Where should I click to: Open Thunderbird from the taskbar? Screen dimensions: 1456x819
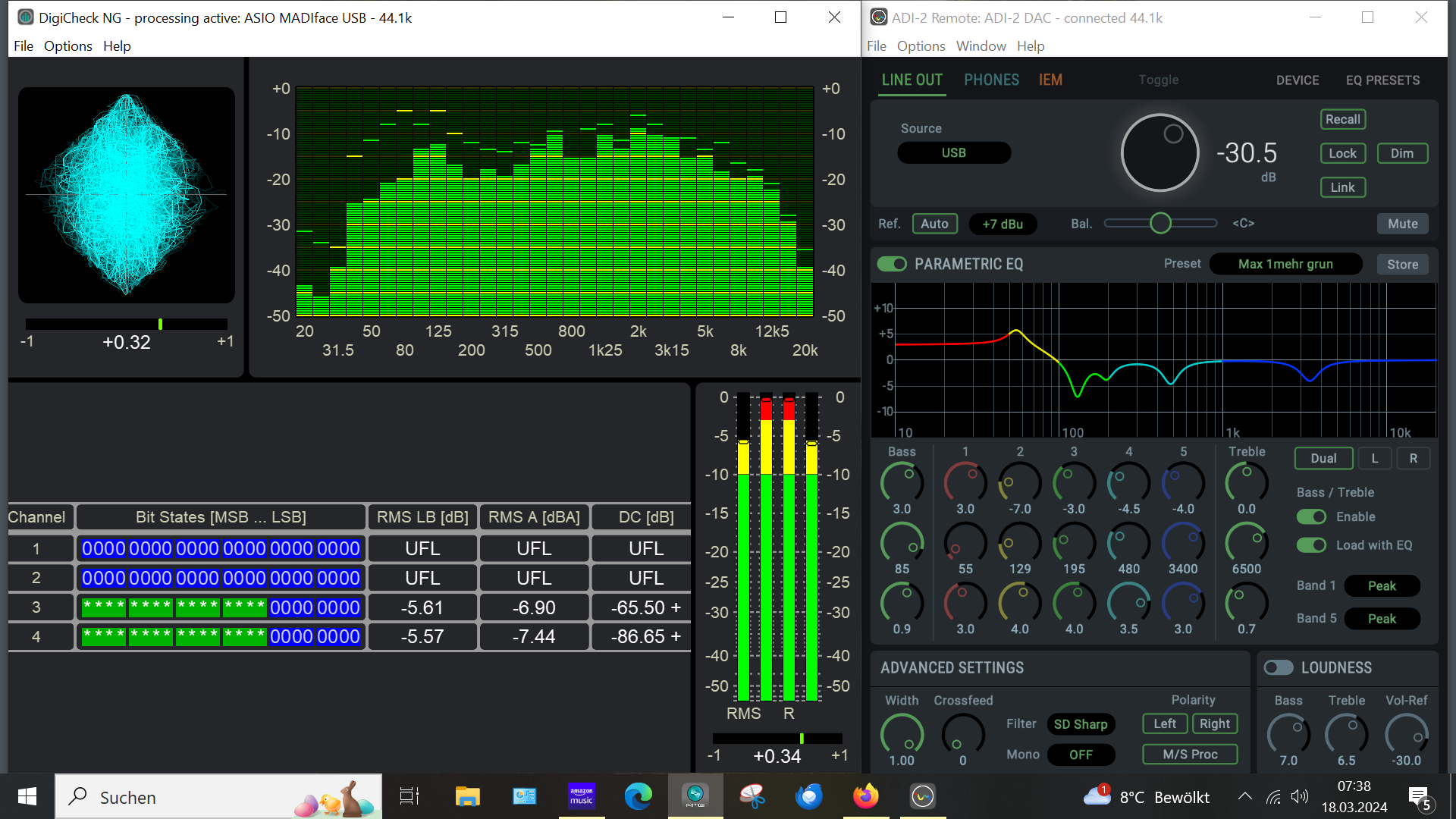809,796
